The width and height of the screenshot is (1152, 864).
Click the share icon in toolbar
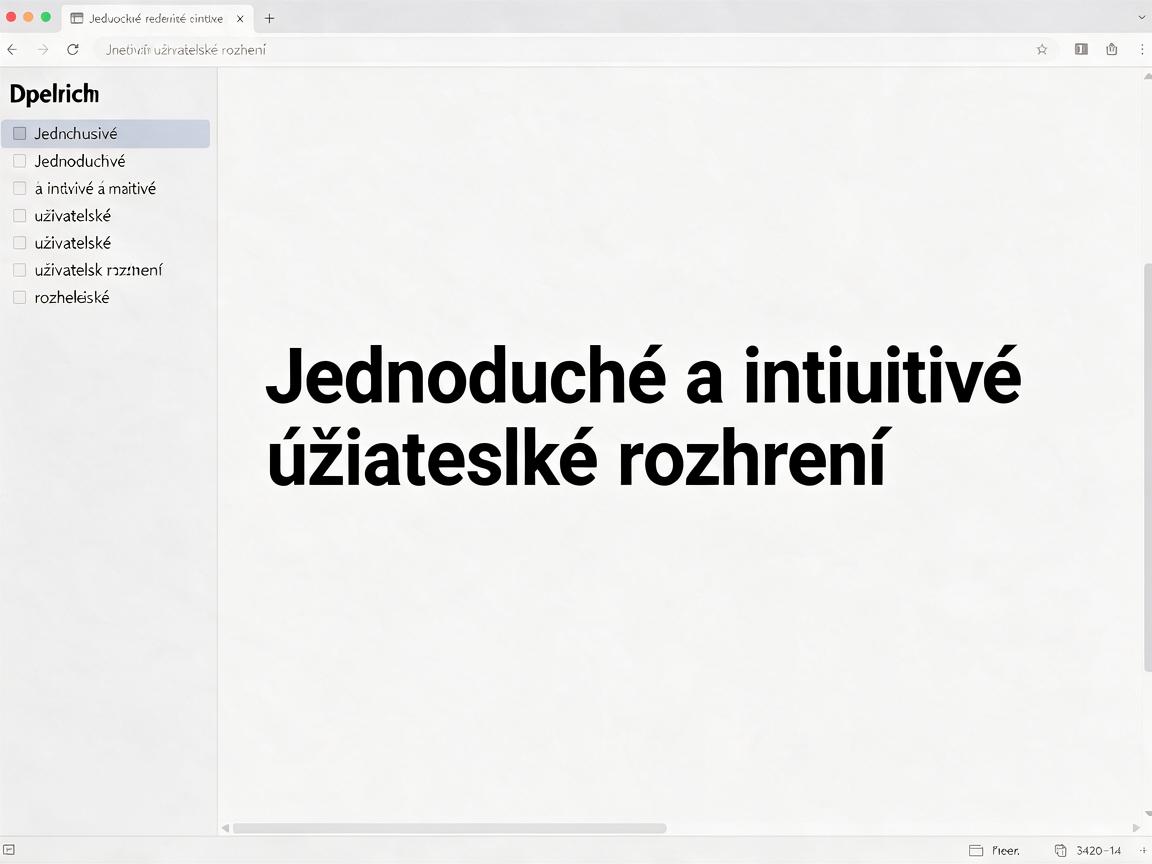coord(1112,49)
